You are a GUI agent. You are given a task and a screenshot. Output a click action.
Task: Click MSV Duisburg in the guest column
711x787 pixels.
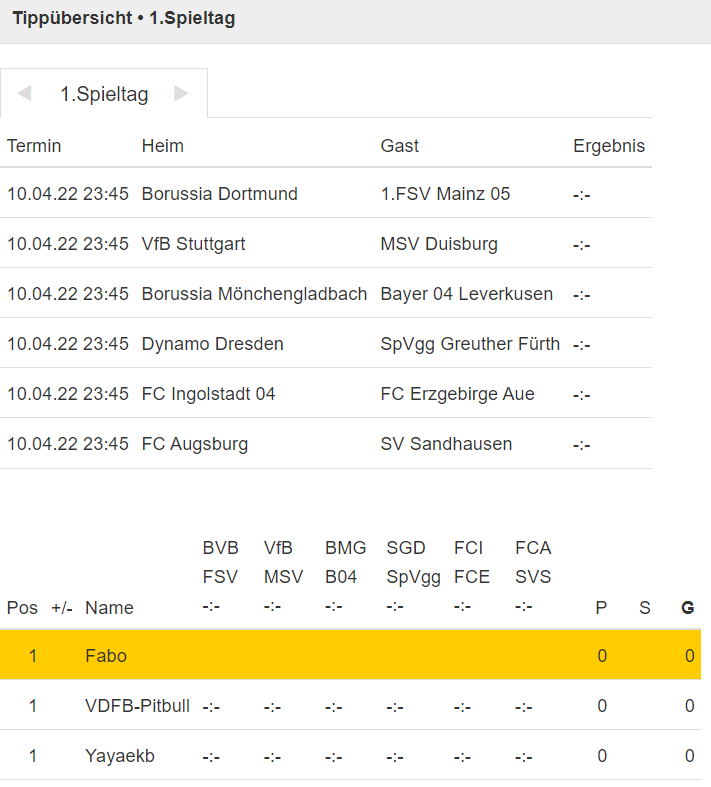439,244
